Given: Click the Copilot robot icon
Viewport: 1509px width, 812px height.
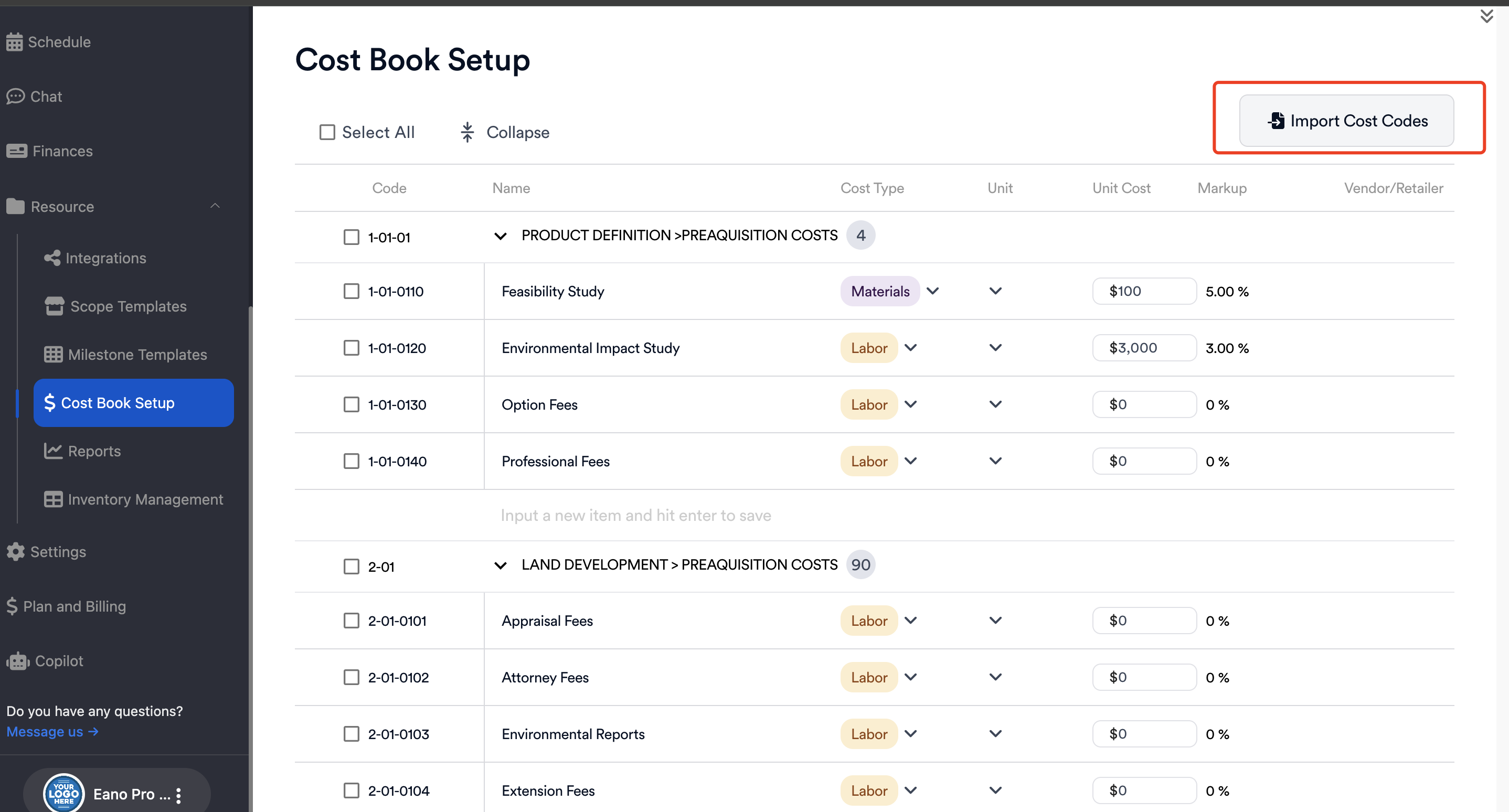Looking at the screenshot, I should coord(18,661).
